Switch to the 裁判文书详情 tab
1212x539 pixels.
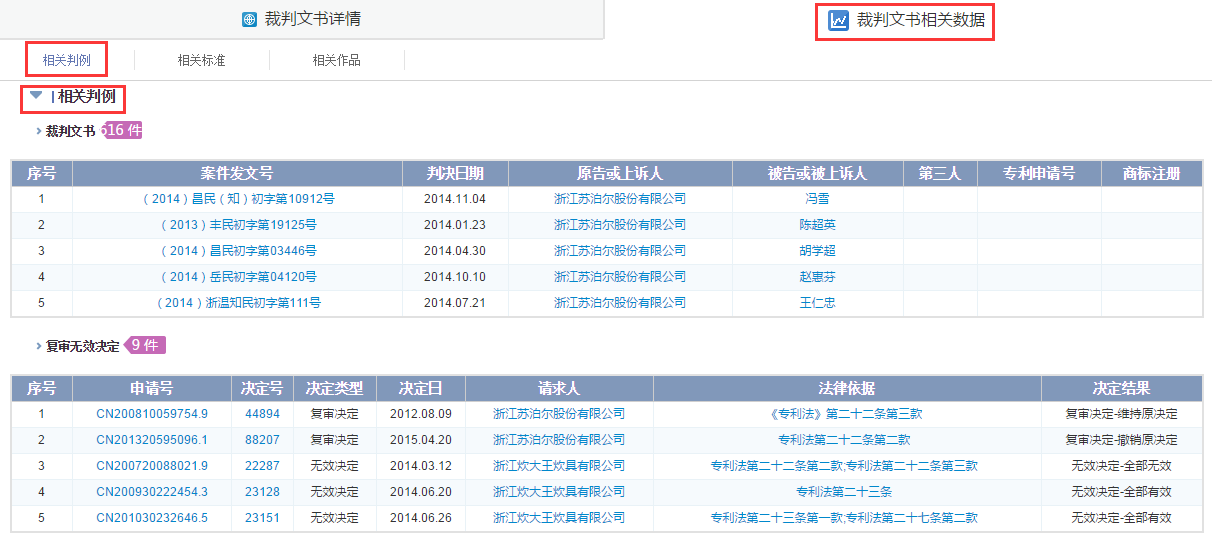(x=312, y=20)
